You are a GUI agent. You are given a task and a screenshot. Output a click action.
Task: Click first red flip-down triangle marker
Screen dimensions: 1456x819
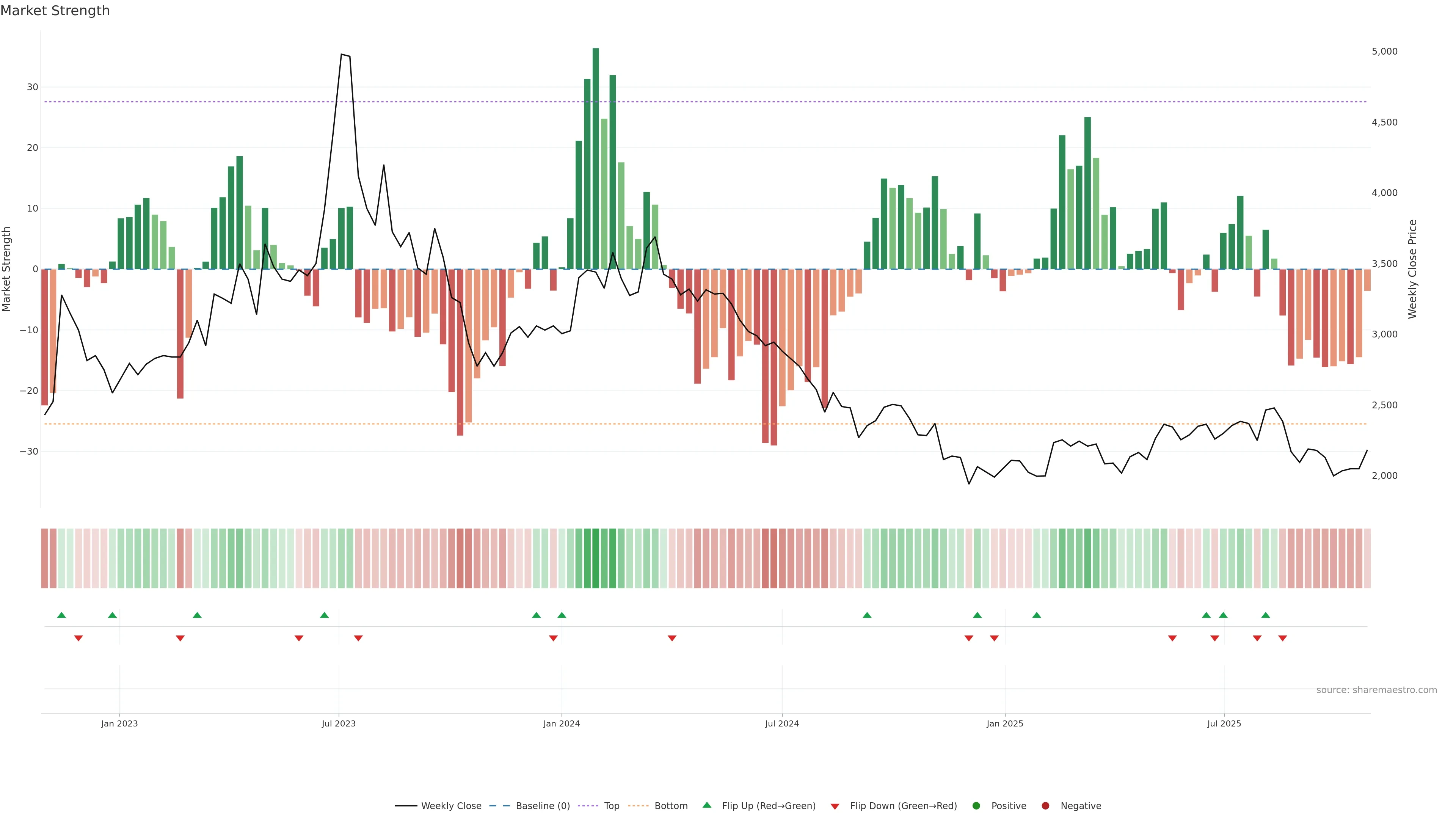[78, 638]
